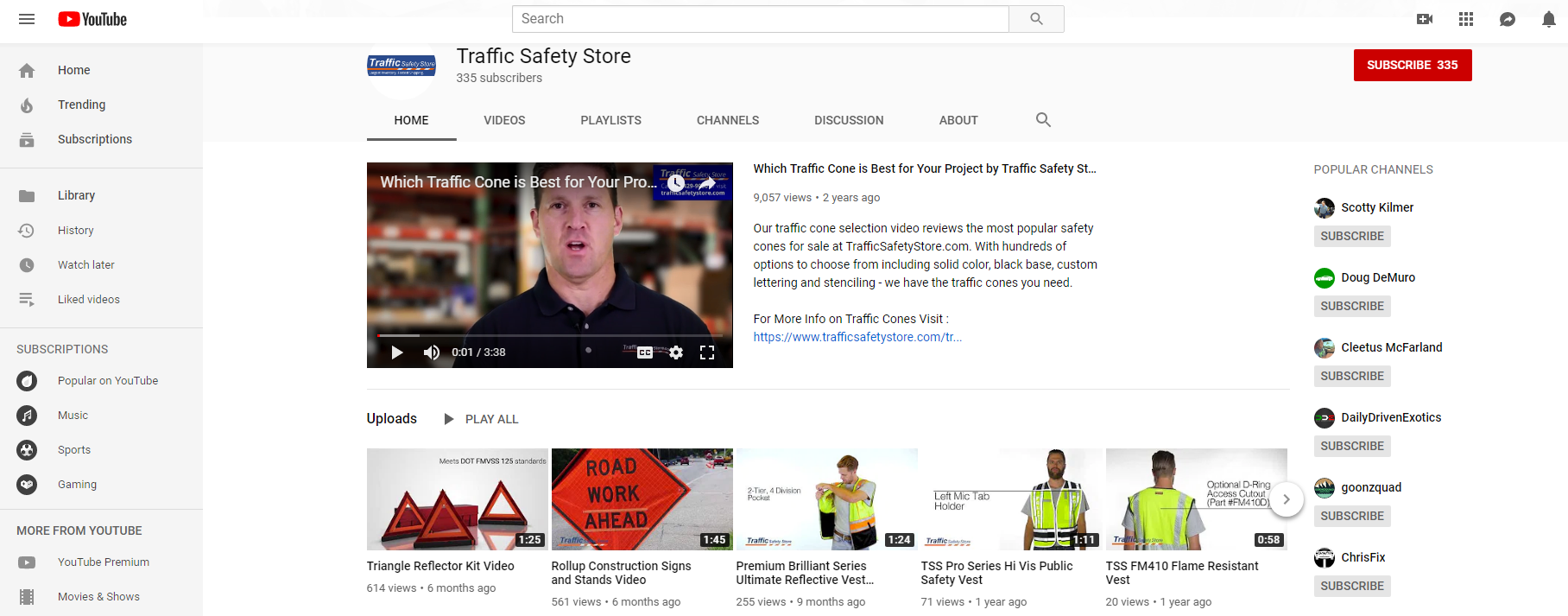Viewport: 1568px width, 616px height.
Task: Open video settings gear
Action: 676,352
